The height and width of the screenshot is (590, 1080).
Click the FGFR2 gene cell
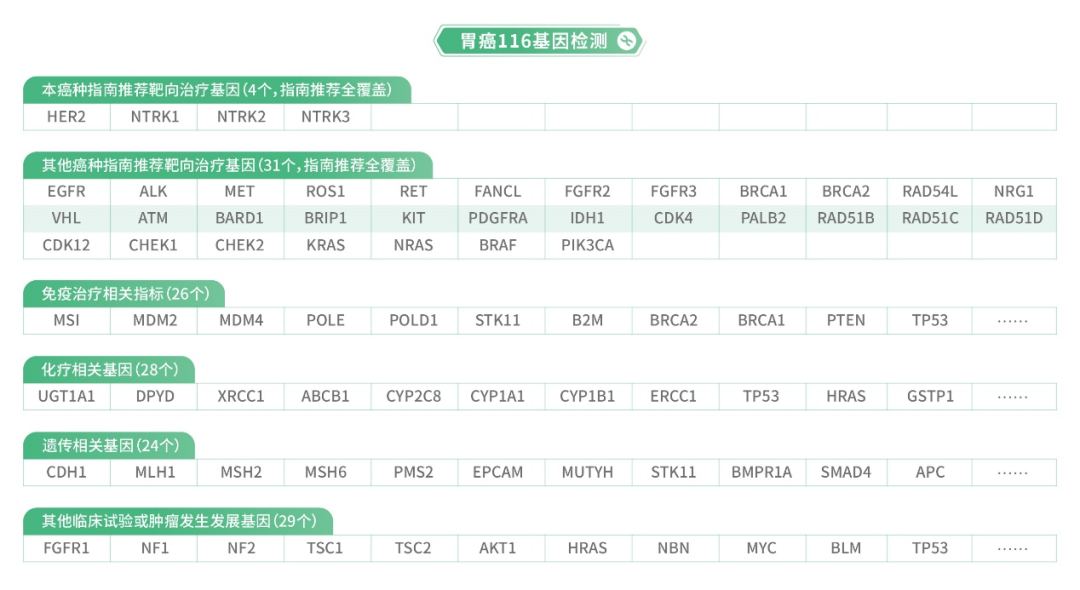588,191
